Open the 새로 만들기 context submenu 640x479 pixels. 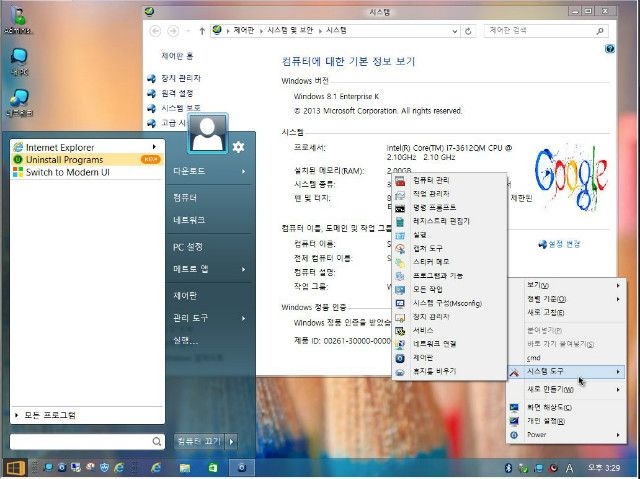[x=567, y=390]
